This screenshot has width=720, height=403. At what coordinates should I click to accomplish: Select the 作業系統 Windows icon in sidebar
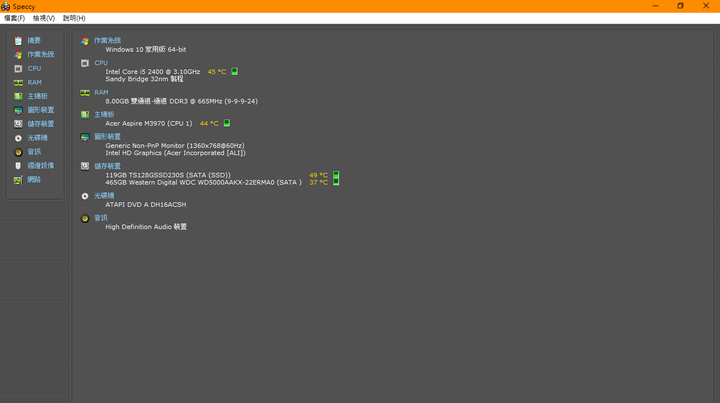tap(18, 55)
